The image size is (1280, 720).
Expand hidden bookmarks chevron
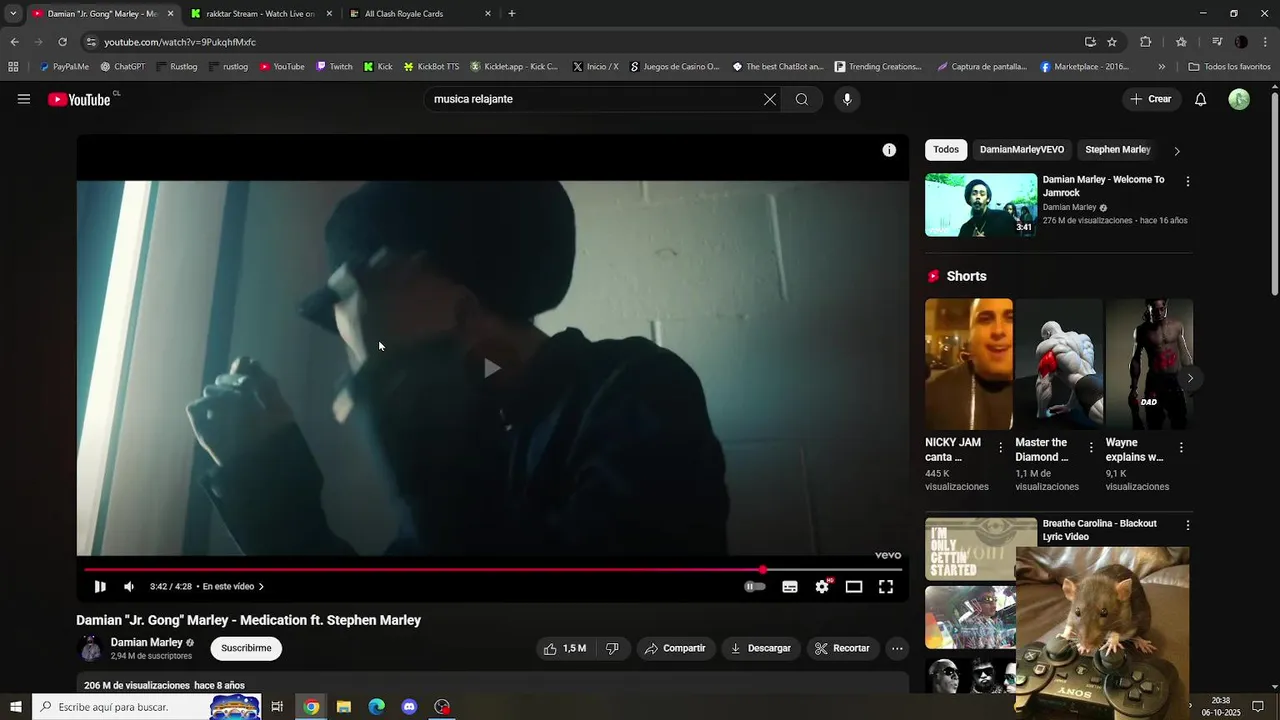1161,67
